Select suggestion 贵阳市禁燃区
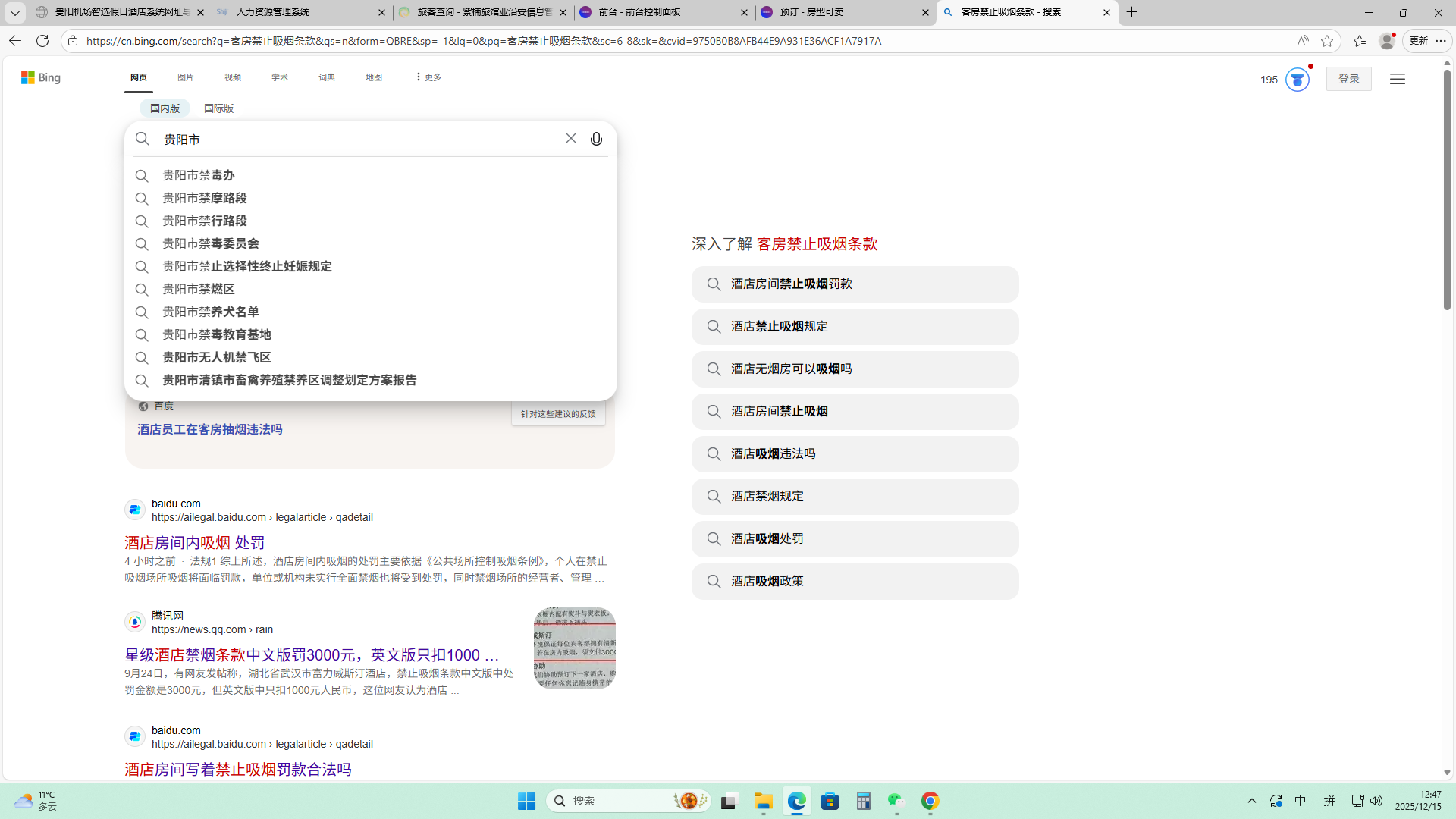This screenshot has height=819, width=1456. [199, 289]
